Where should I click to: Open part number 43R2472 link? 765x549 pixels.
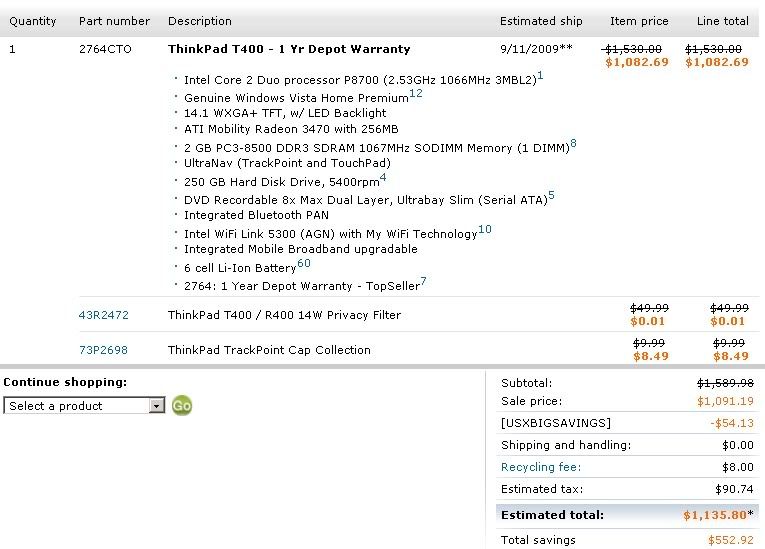(x=103, y=315)
